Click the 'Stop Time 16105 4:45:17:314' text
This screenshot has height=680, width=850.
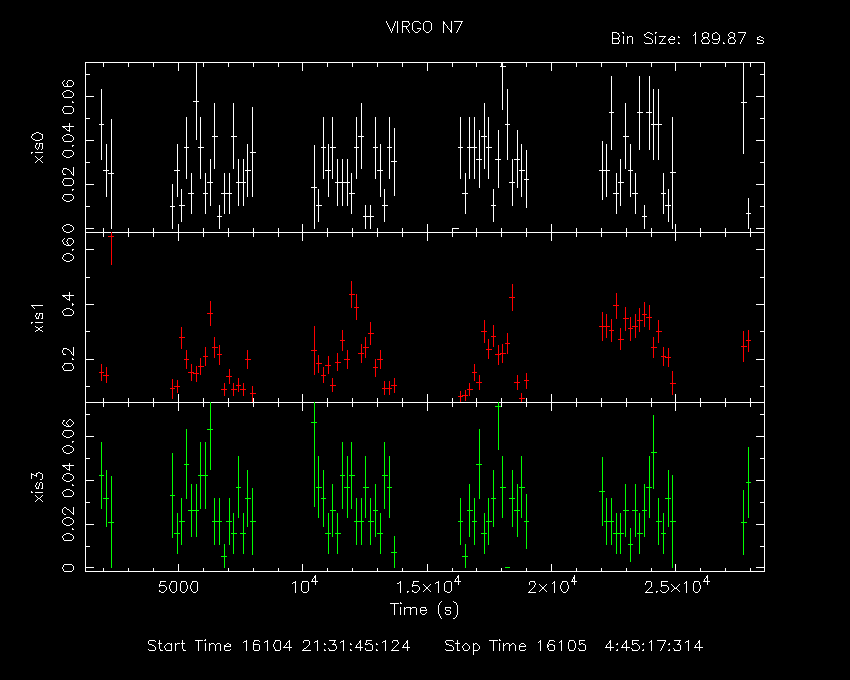click(x=574, y=646)
